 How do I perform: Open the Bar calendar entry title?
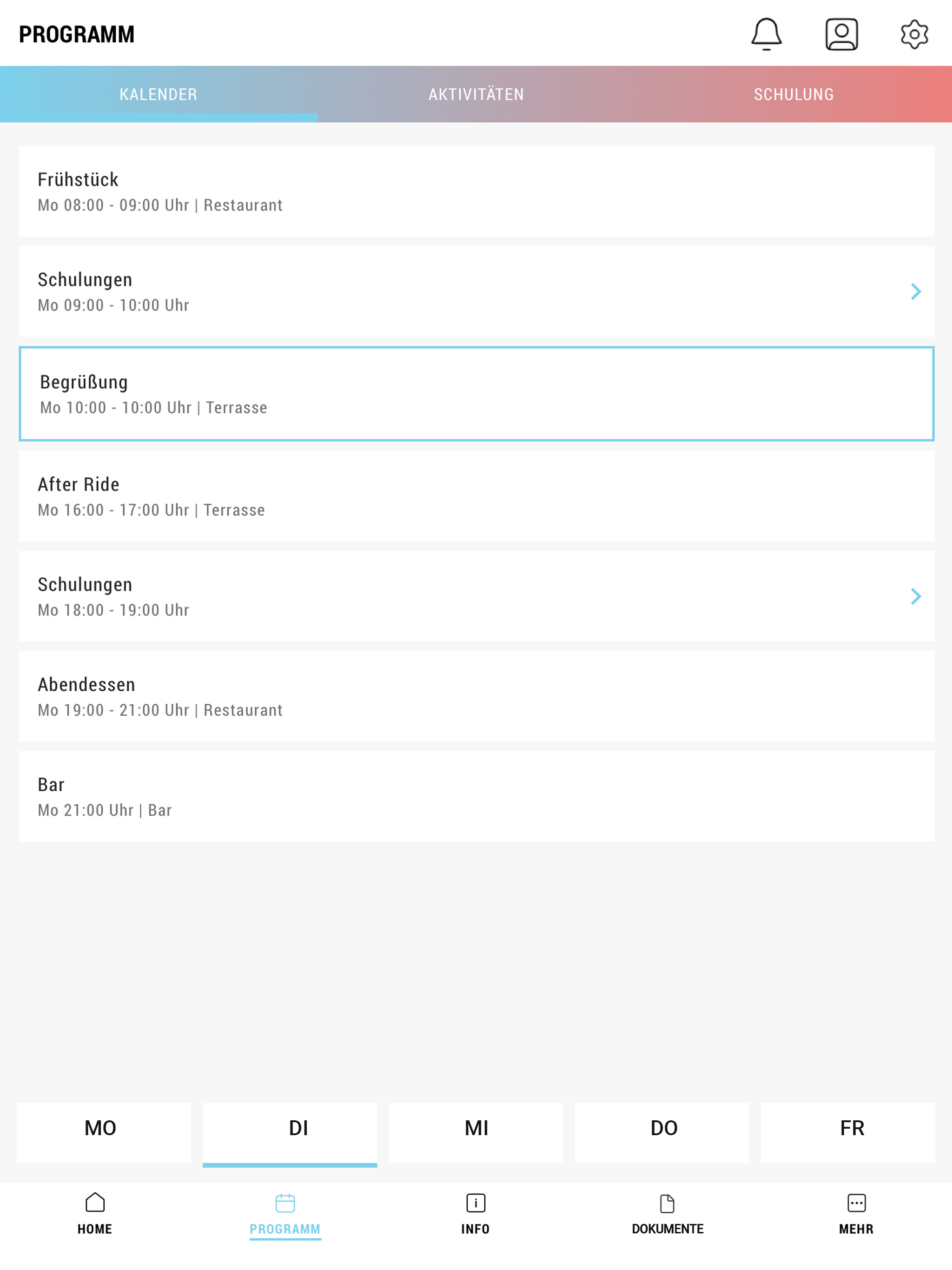[x=51, y=785]
